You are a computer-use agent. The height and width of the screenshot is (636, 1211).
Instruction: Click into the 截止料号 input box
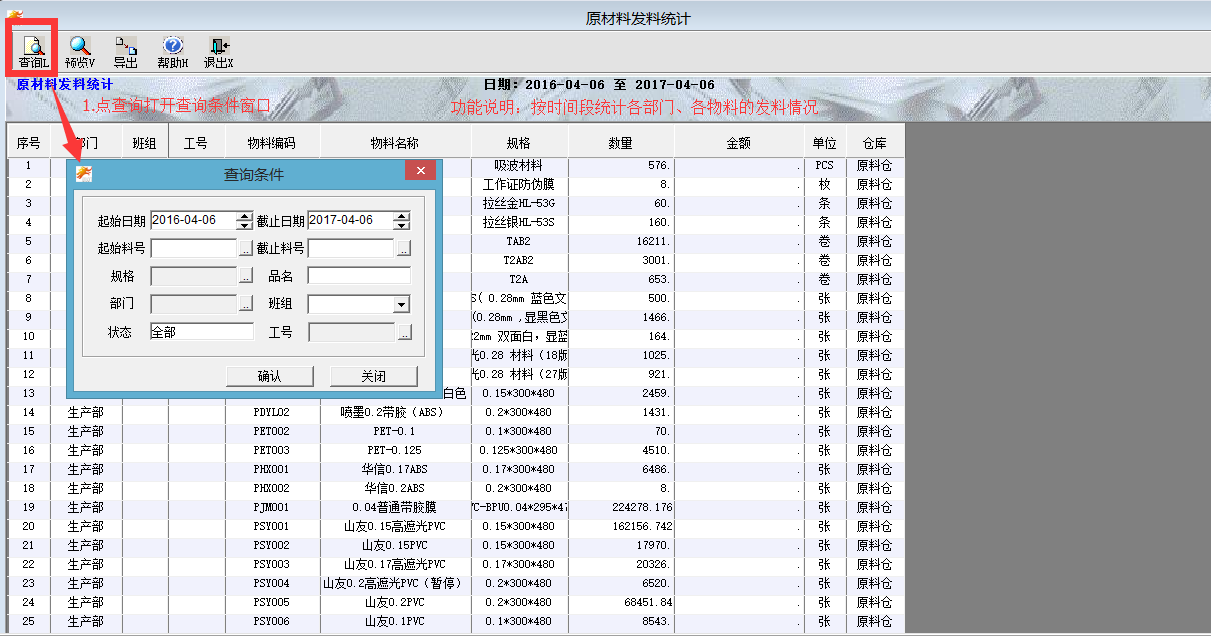[350, 248]
